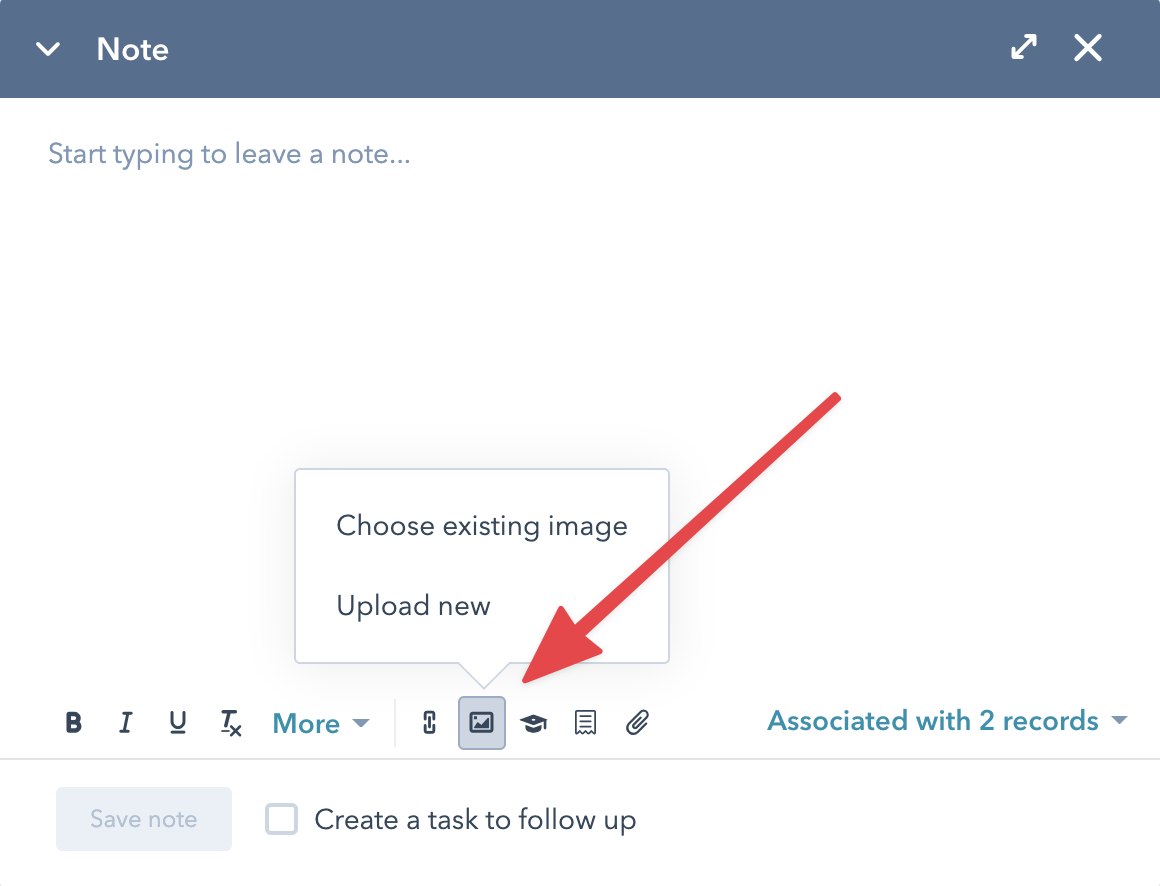Insert a knowledge base article

coord(534,722)
